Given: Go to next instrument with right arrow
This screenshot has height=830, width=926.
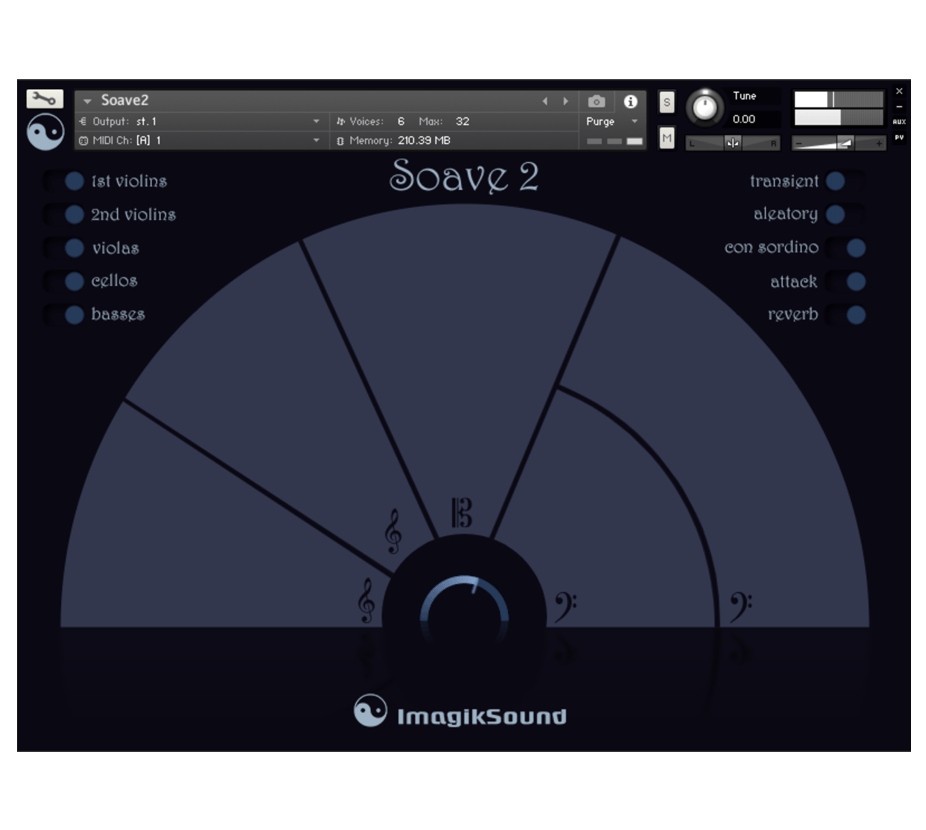Looking at the screenshot, I should pos(566,100).
